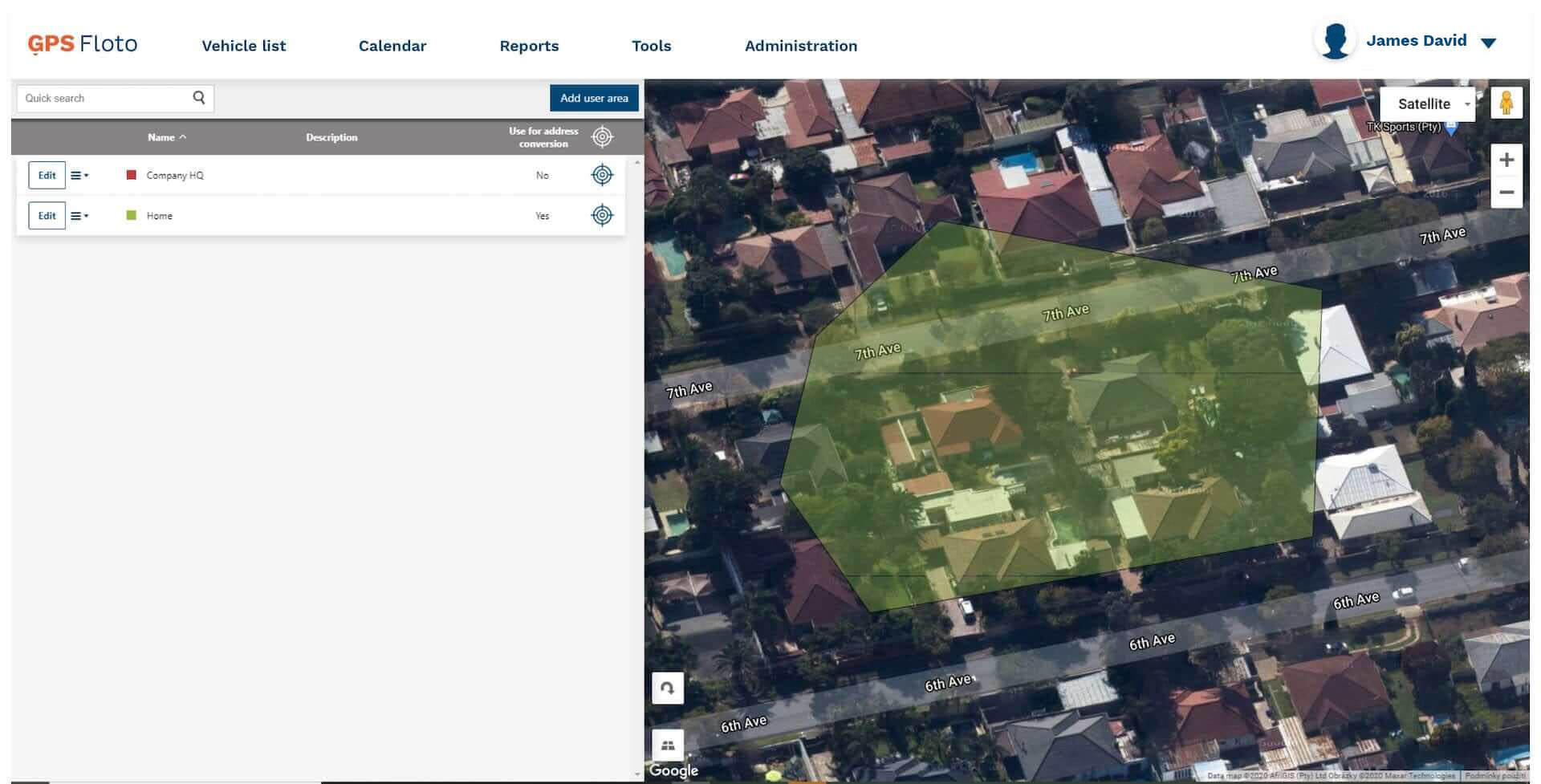Open the Vehicle list menu

click(x=243, y=46)
